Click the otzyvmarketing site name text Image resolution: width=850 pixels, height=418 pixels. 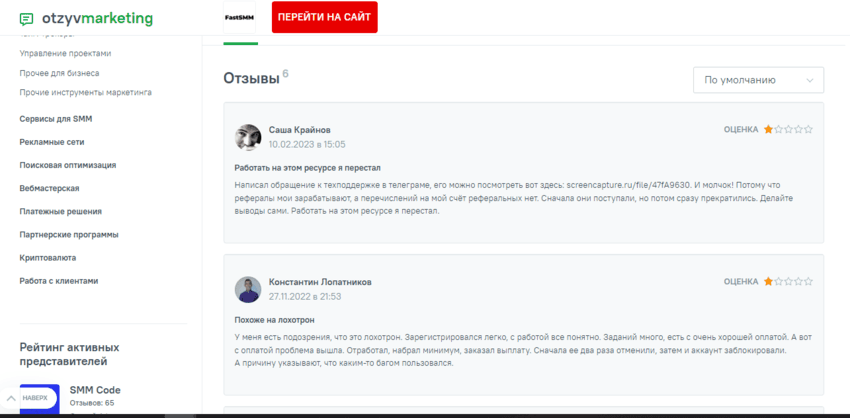click(97, 18)
